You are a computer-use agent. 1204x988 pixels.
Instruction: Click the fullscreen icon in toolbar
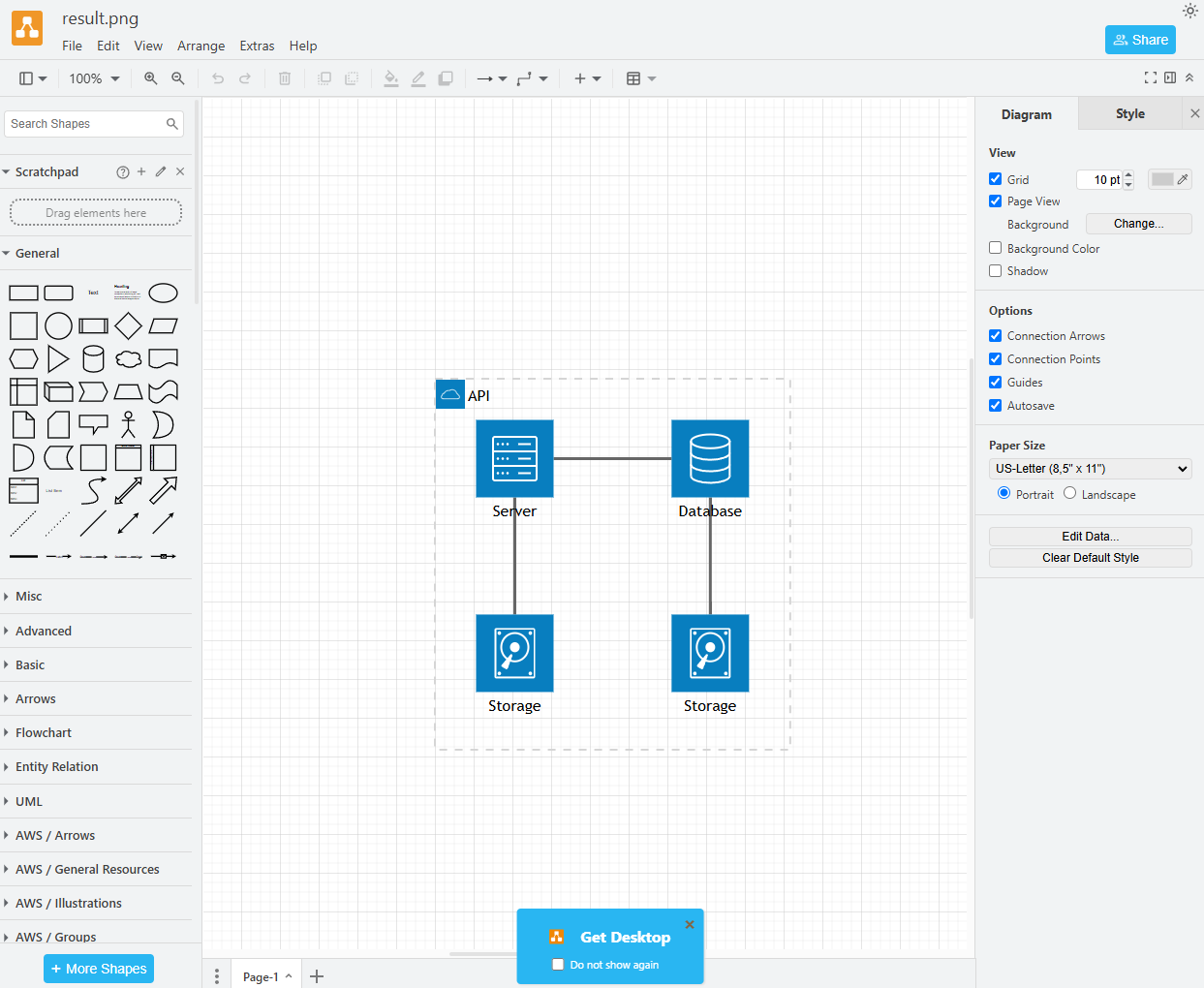[x=1151, y=77]
